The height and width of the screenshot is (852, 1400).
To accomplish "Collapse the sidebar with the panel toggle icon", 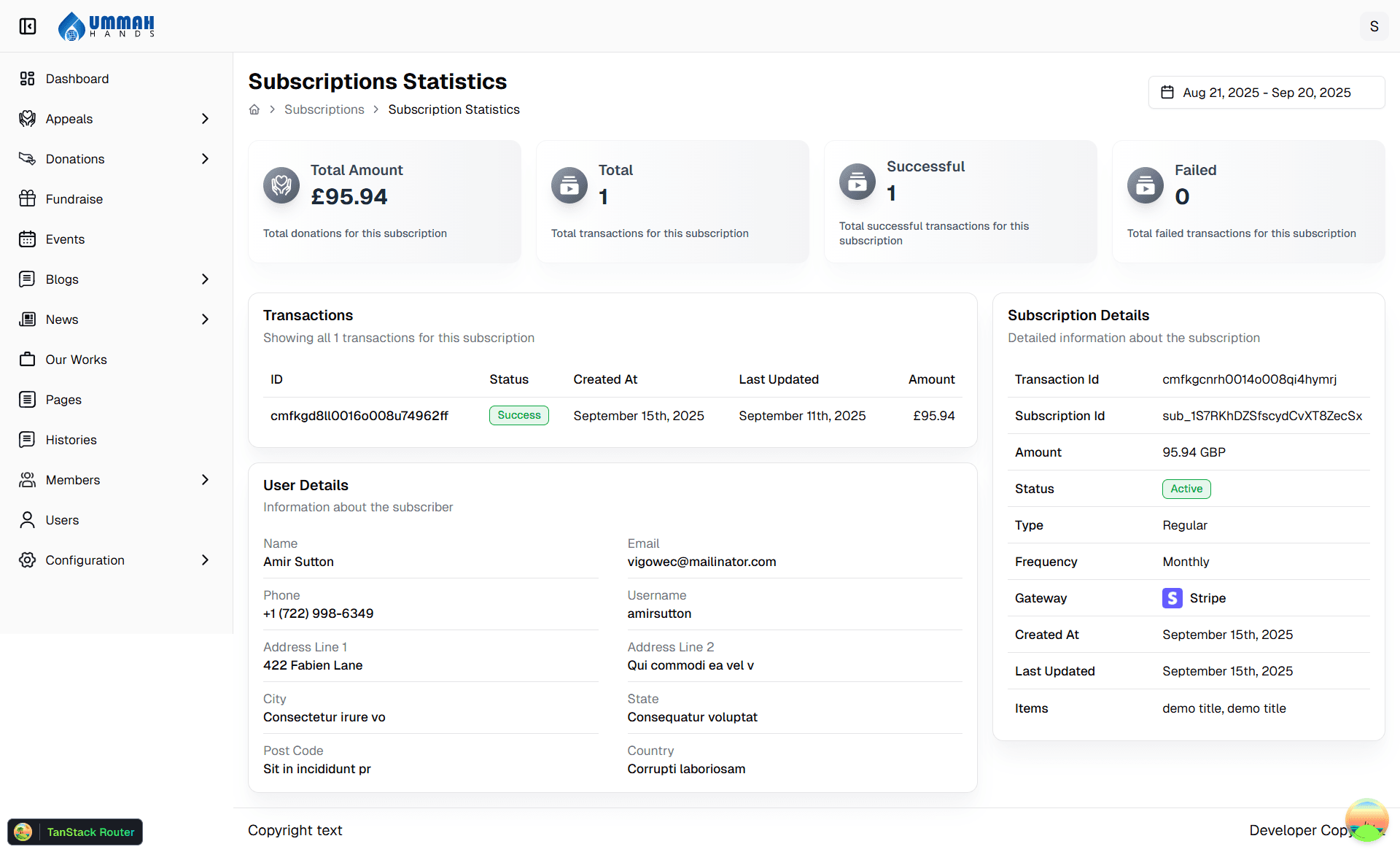I will pyautogui.click(x=28, y=26).
